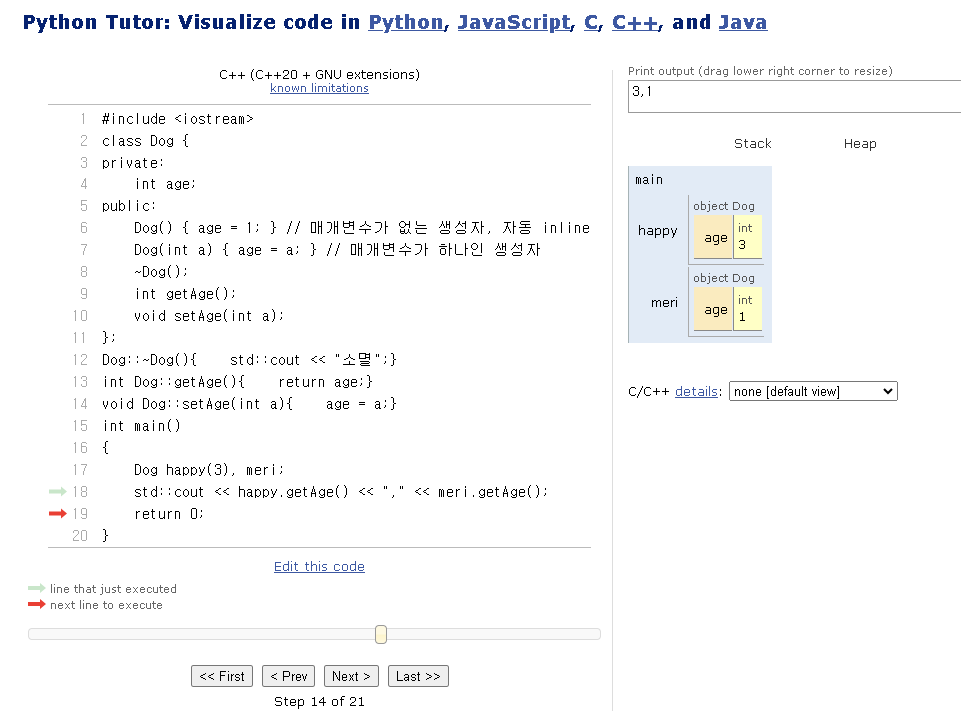Click code line 8 '~Dog();'

click(x=161, y=272)
